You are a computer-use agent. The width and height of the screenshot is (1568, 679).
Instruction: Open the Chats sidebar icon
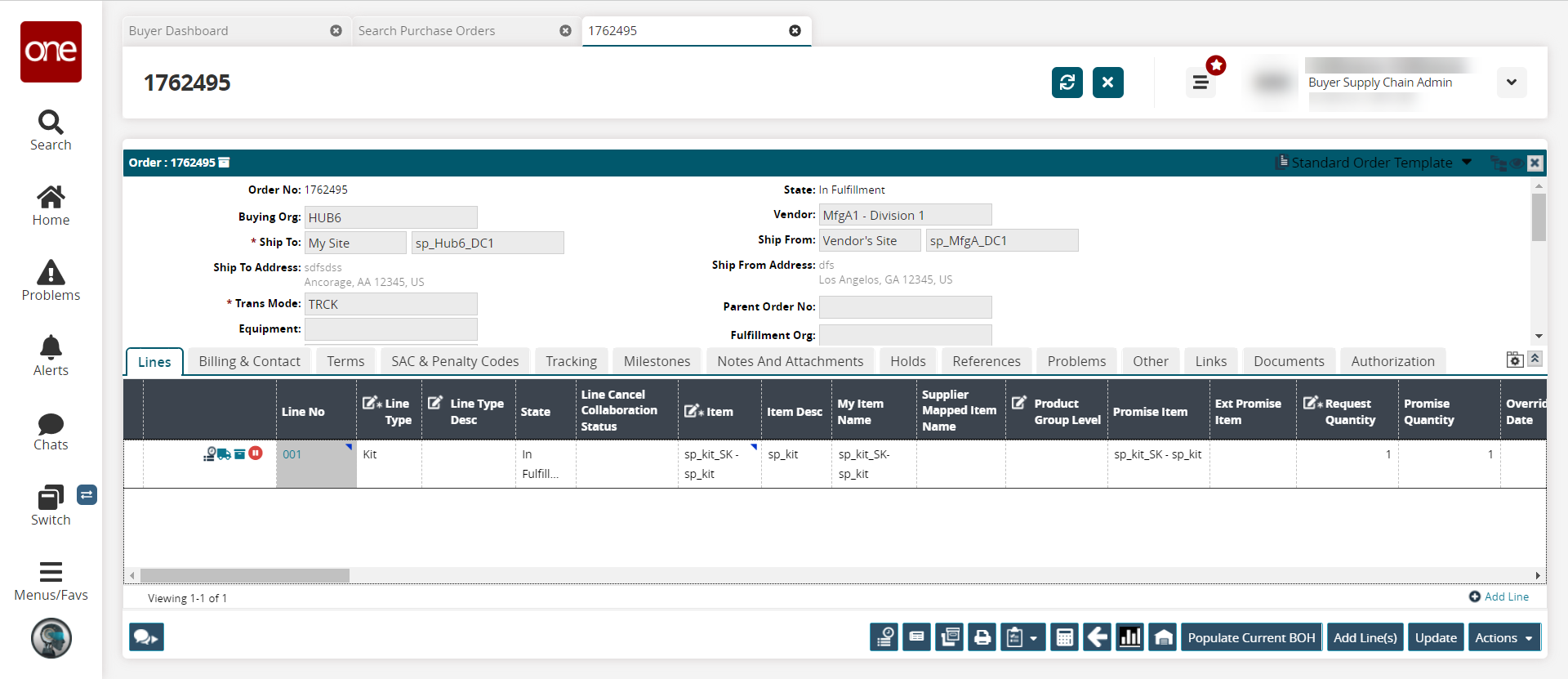click(51, 431)
